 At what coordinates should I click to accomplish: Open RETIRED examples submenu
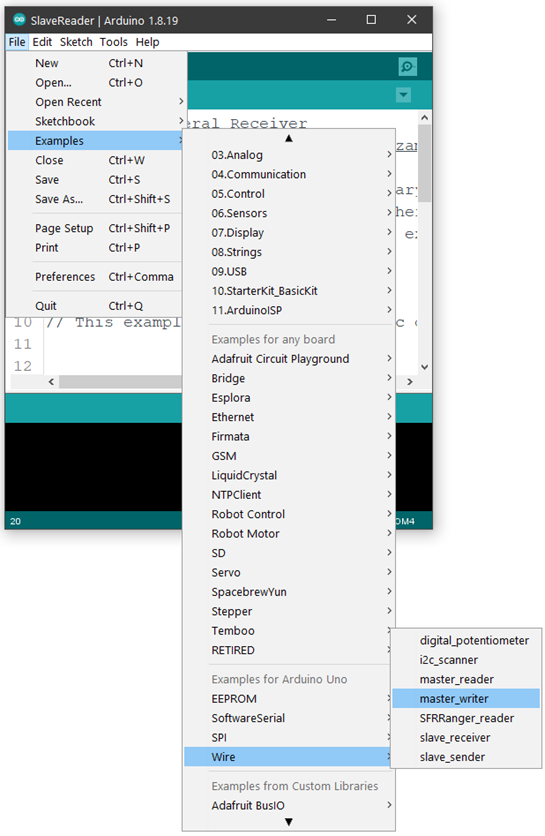(288, 651)
